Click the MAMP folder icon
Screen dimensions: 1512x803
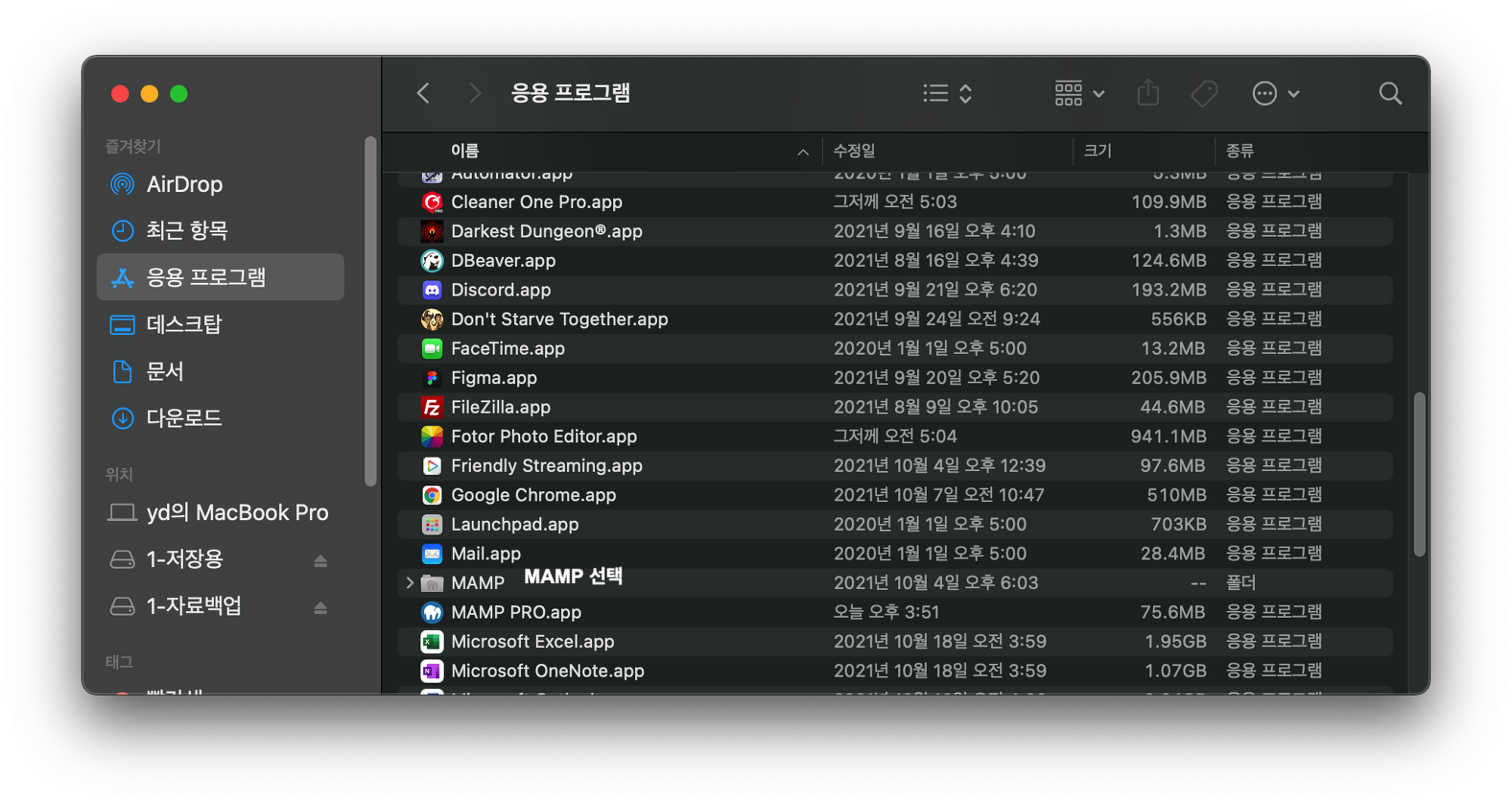pos(432,583)
